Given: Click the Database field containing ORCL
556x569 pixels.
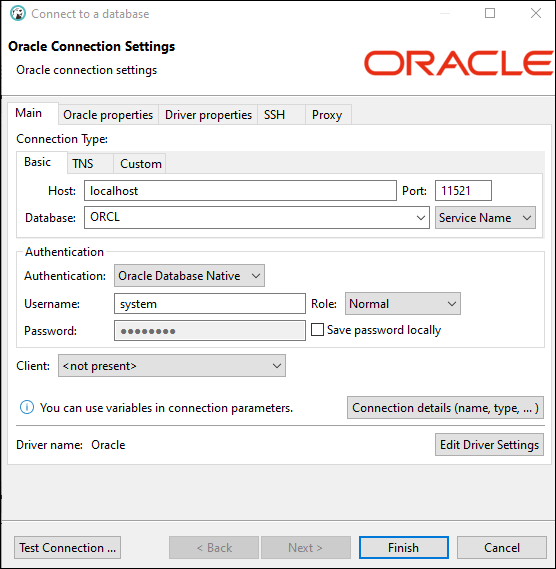Looking at the screenshot, I should coord(257,218).
